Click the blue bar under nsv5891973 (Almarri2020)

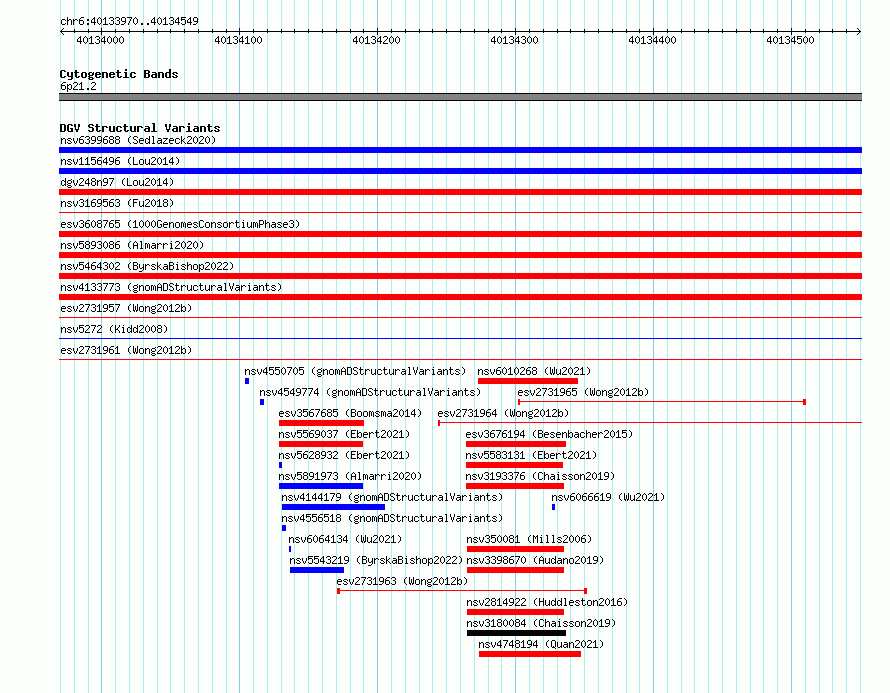(321, 486)
